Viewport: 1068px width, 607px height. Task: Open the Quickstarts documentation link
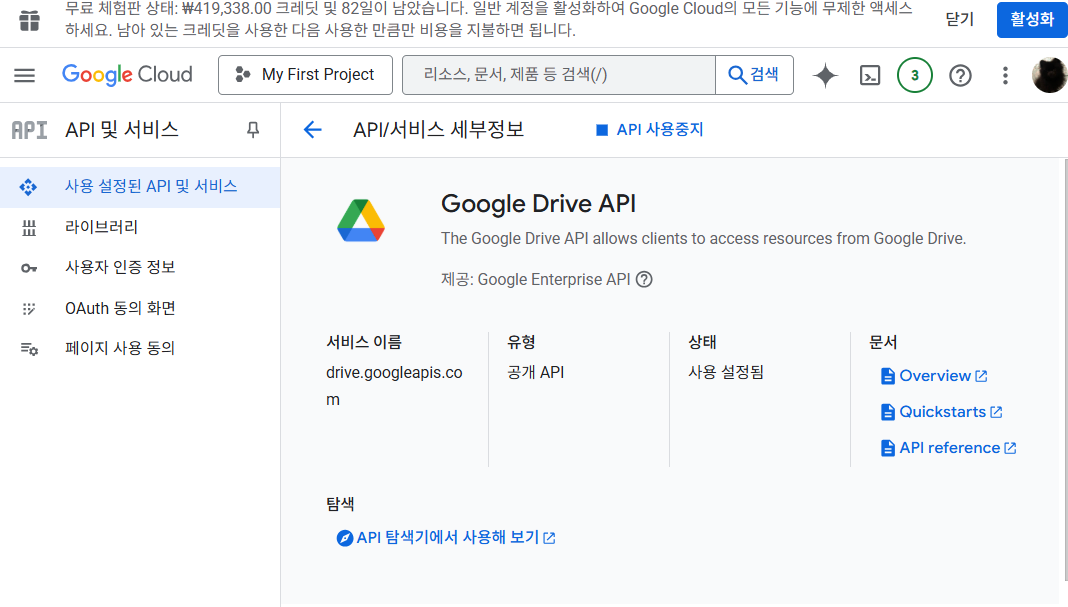pyautogui.click(x=941, y=411)
